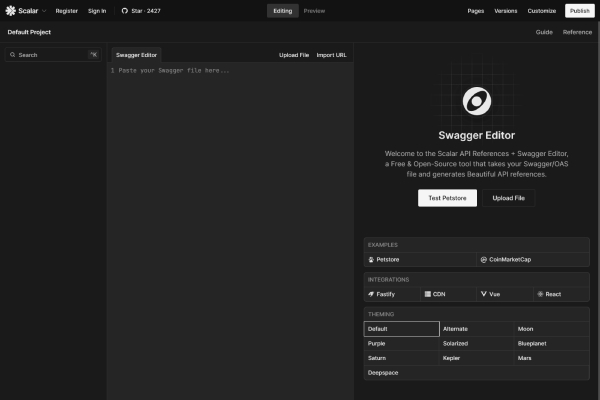Focus the Search input field
The image size is (600, 400).
[x=53, y=55]
